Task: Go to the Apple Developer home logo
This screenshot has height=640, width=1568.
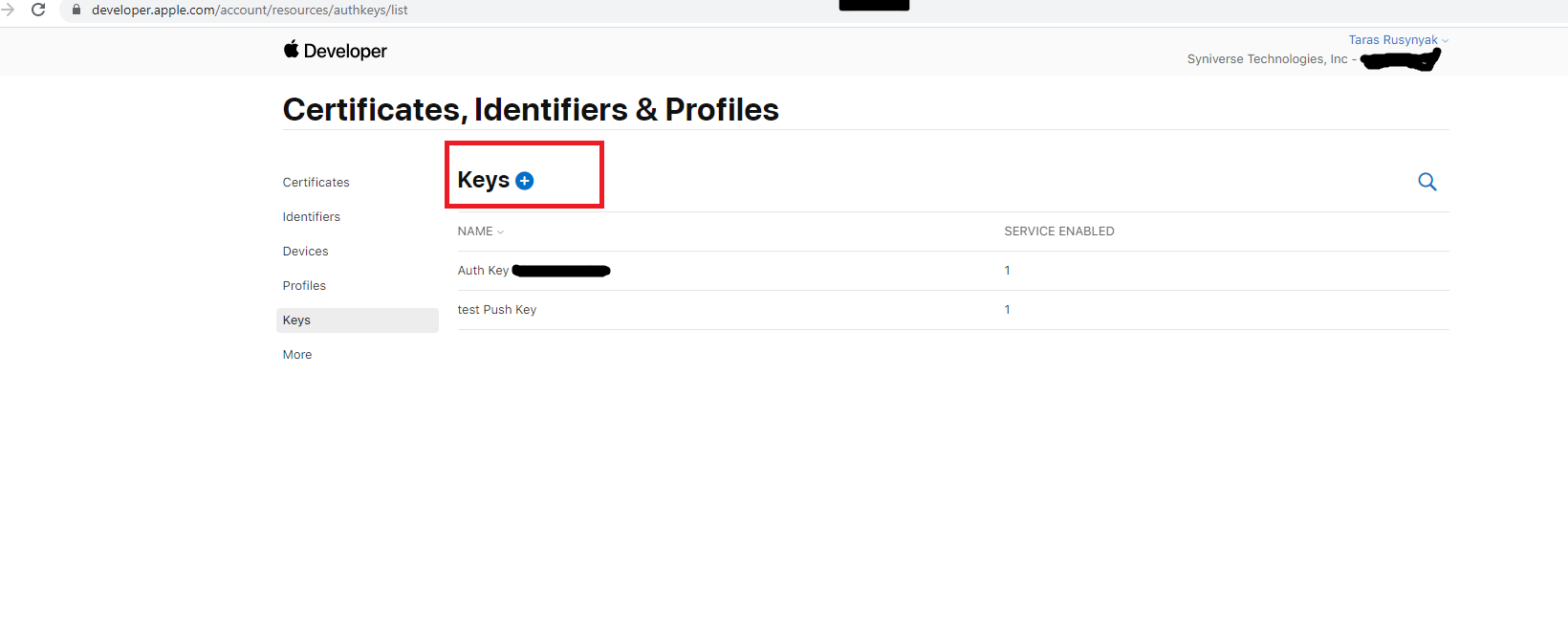Action: (335, 51)
